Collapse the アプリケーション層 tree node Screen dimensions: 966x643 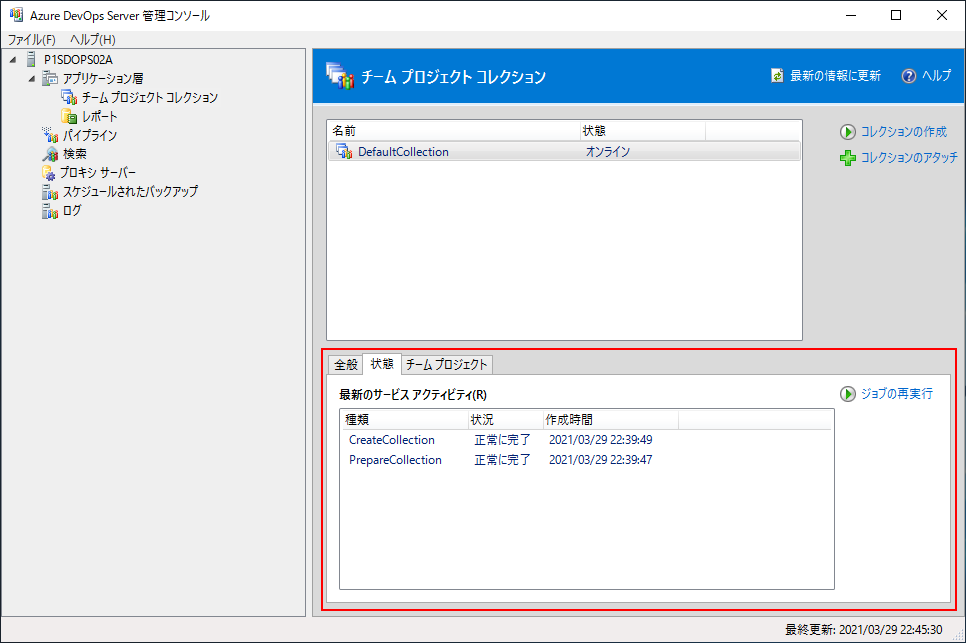tap(32, 79)
